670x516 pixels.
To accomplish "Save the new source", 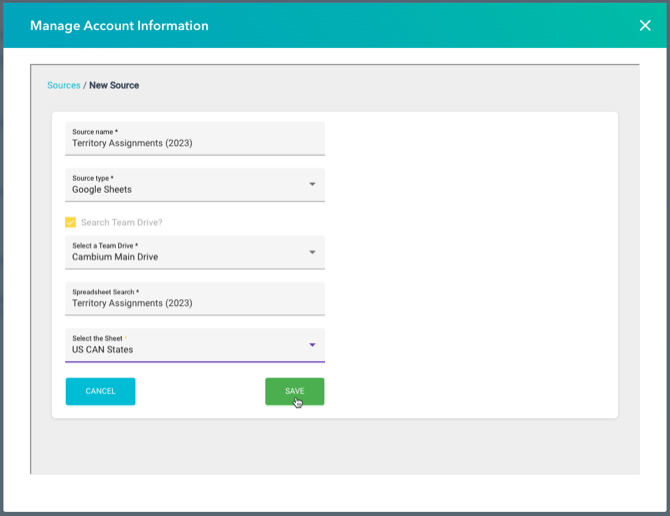I will pos(294,391).
